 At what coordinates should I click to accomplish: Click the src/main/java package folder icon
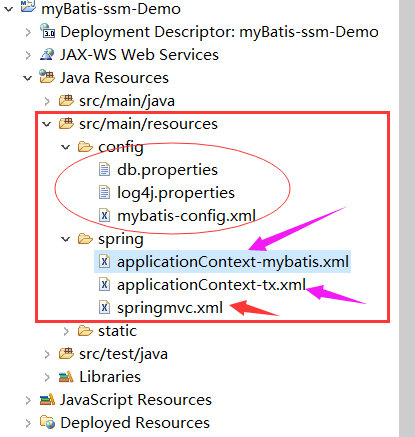click(x=66, y=100)
